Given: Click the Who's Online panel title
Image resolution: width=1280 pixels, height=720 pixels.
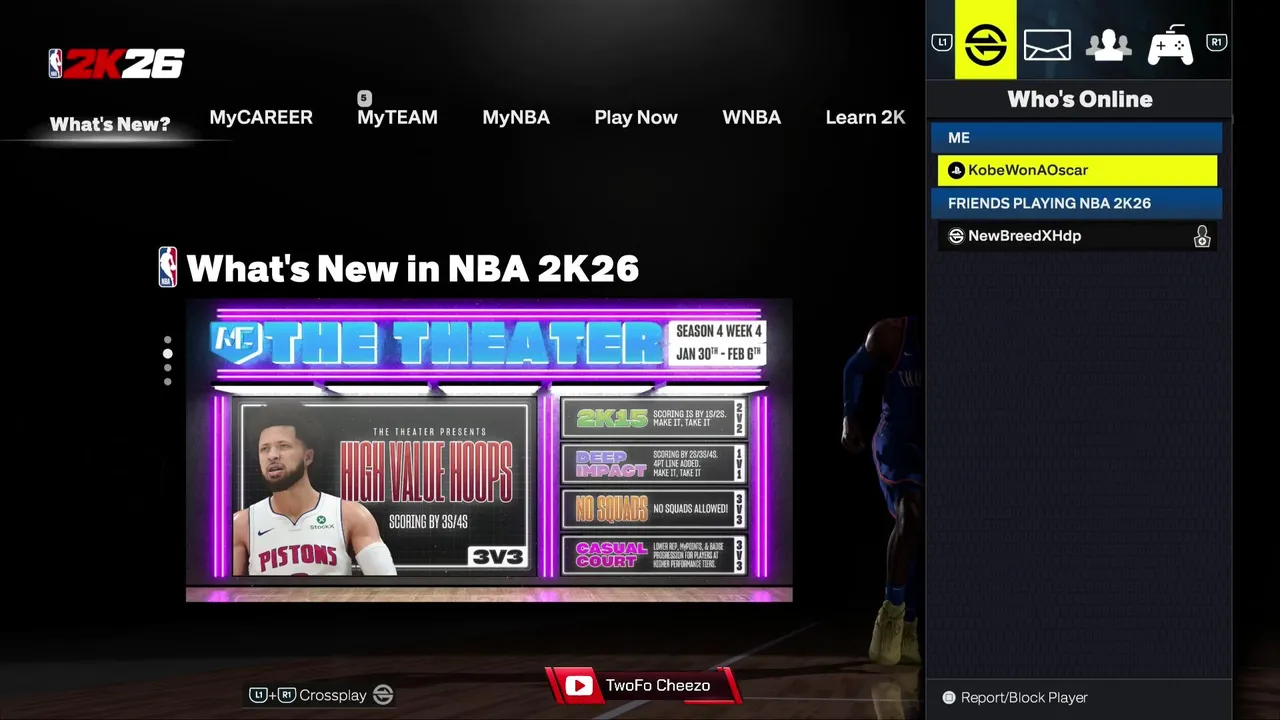Looking at the screenshot, I should [x=1080, y=99].
